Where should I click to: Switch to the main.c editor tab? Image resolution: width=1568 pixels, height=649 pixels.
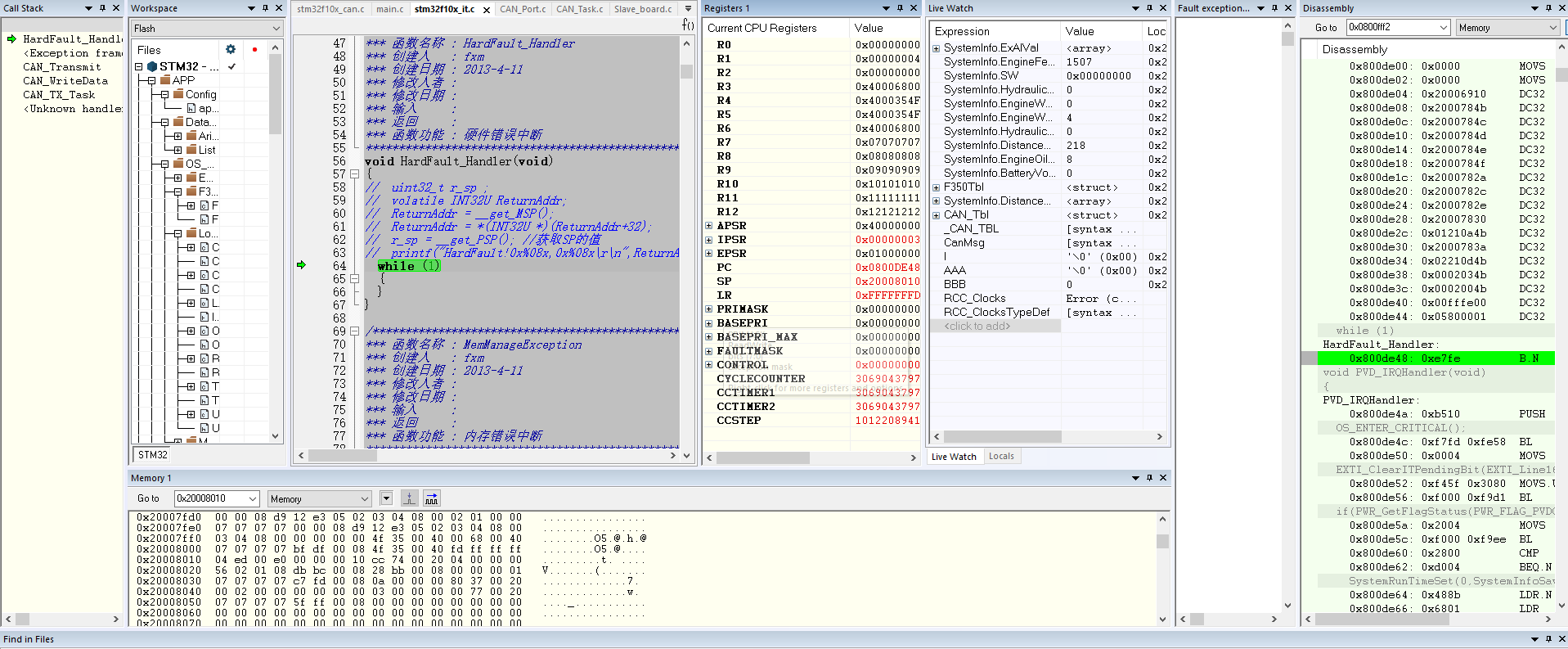click(389, 9)
